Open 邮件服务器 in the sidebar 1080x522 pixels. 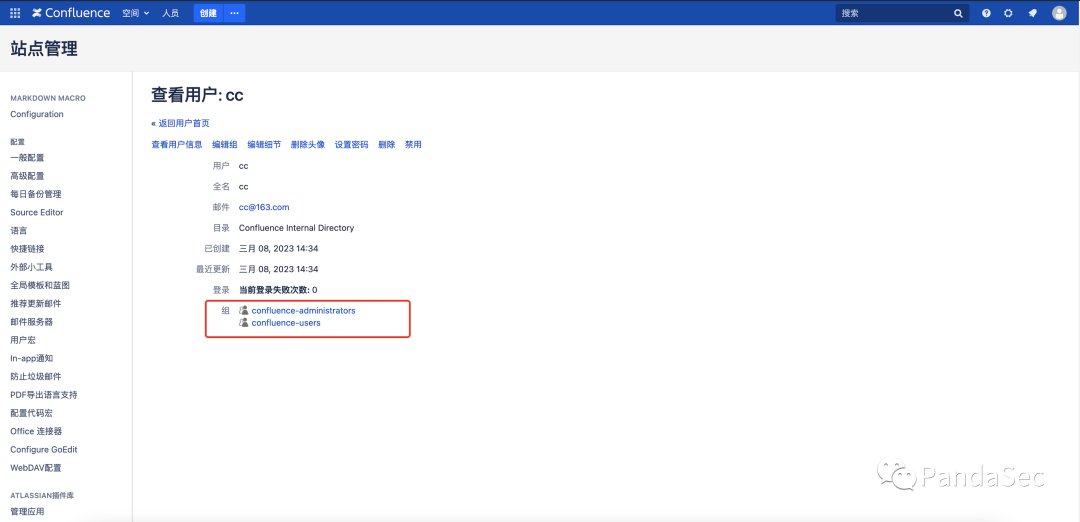click(32, 322)
